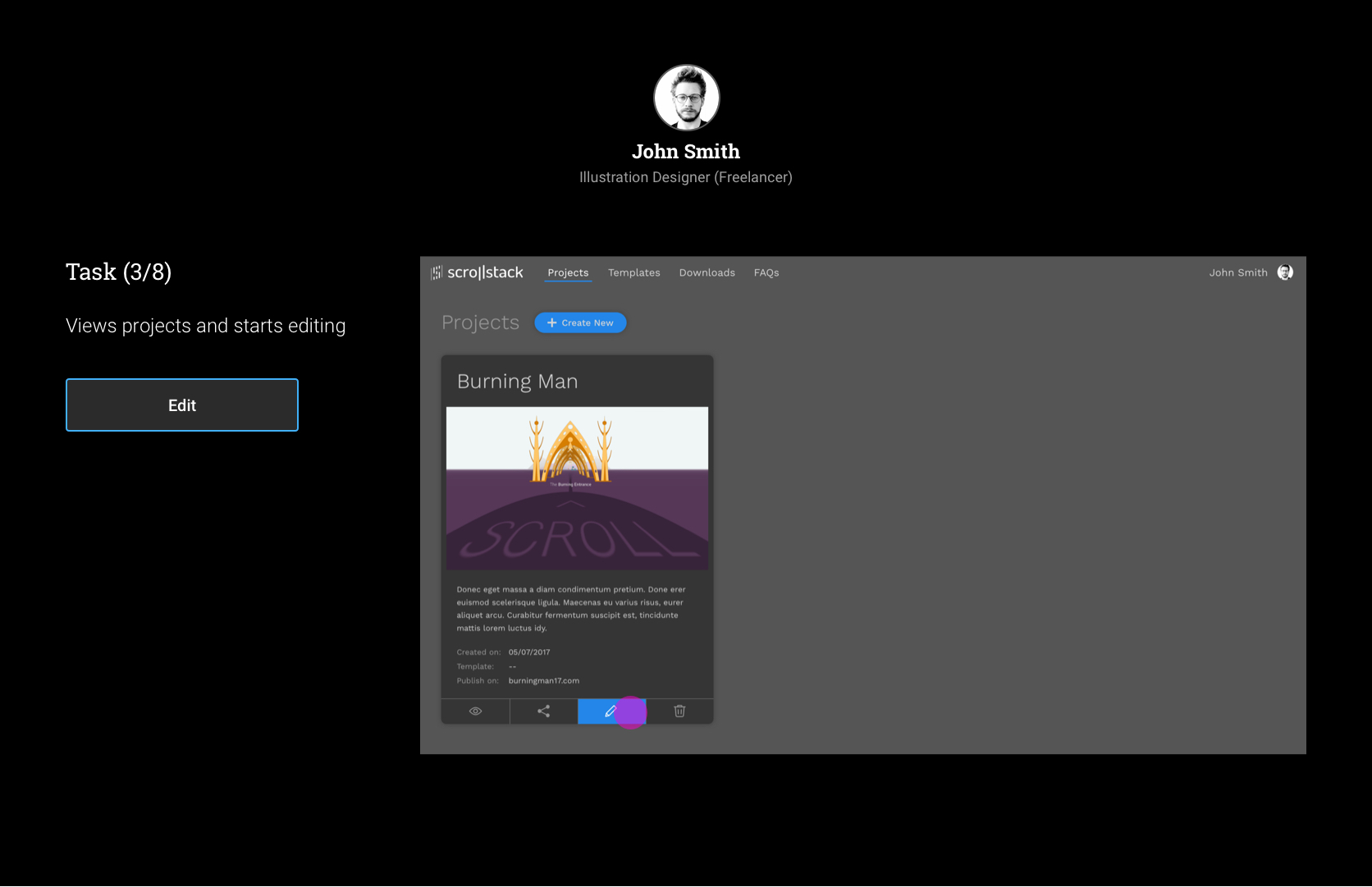Switch to the Templates tab
This screenshot has width=1372, height=887.
point(633,272)
